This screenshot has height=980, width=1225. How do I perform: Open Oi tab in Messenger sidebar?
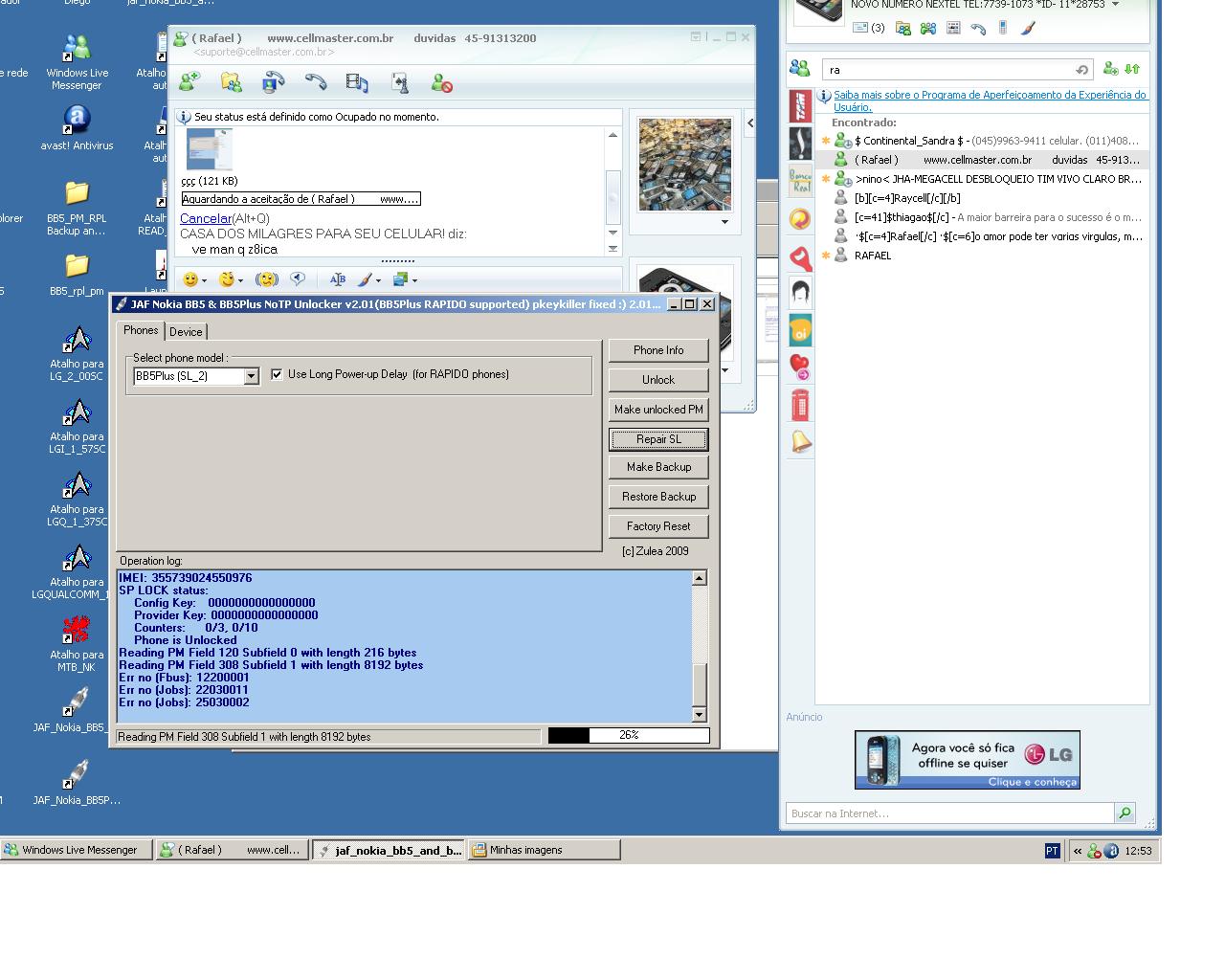tap(800, 330)
